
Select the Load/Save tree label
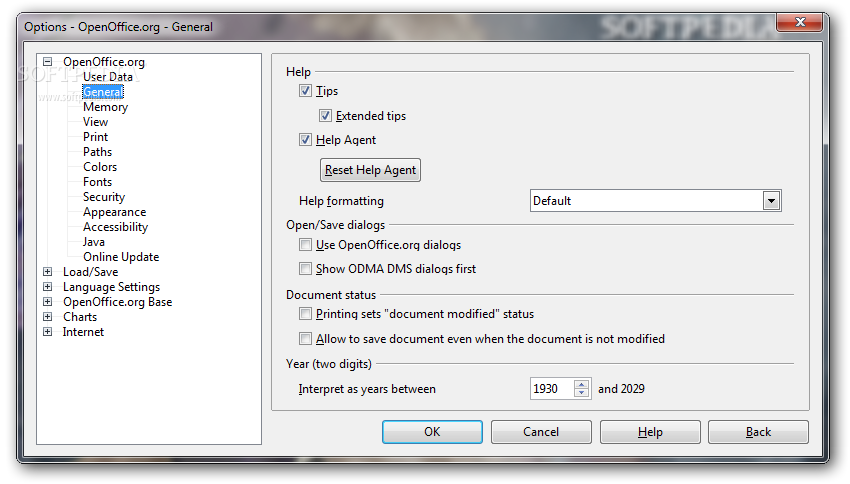point(90,272)
